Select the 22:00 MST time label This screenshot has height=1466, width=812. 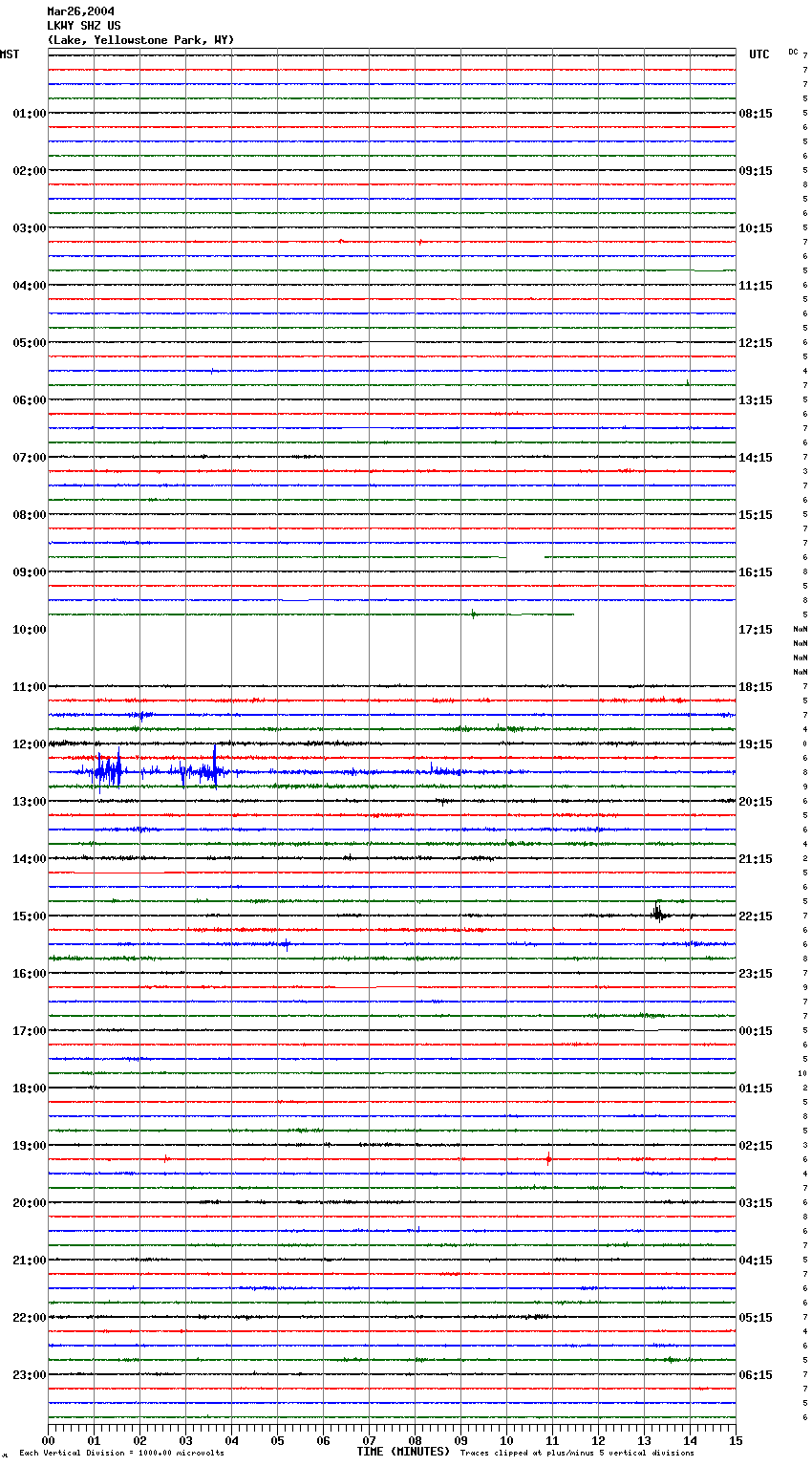pyautogui.click(x=30, y=1318)
